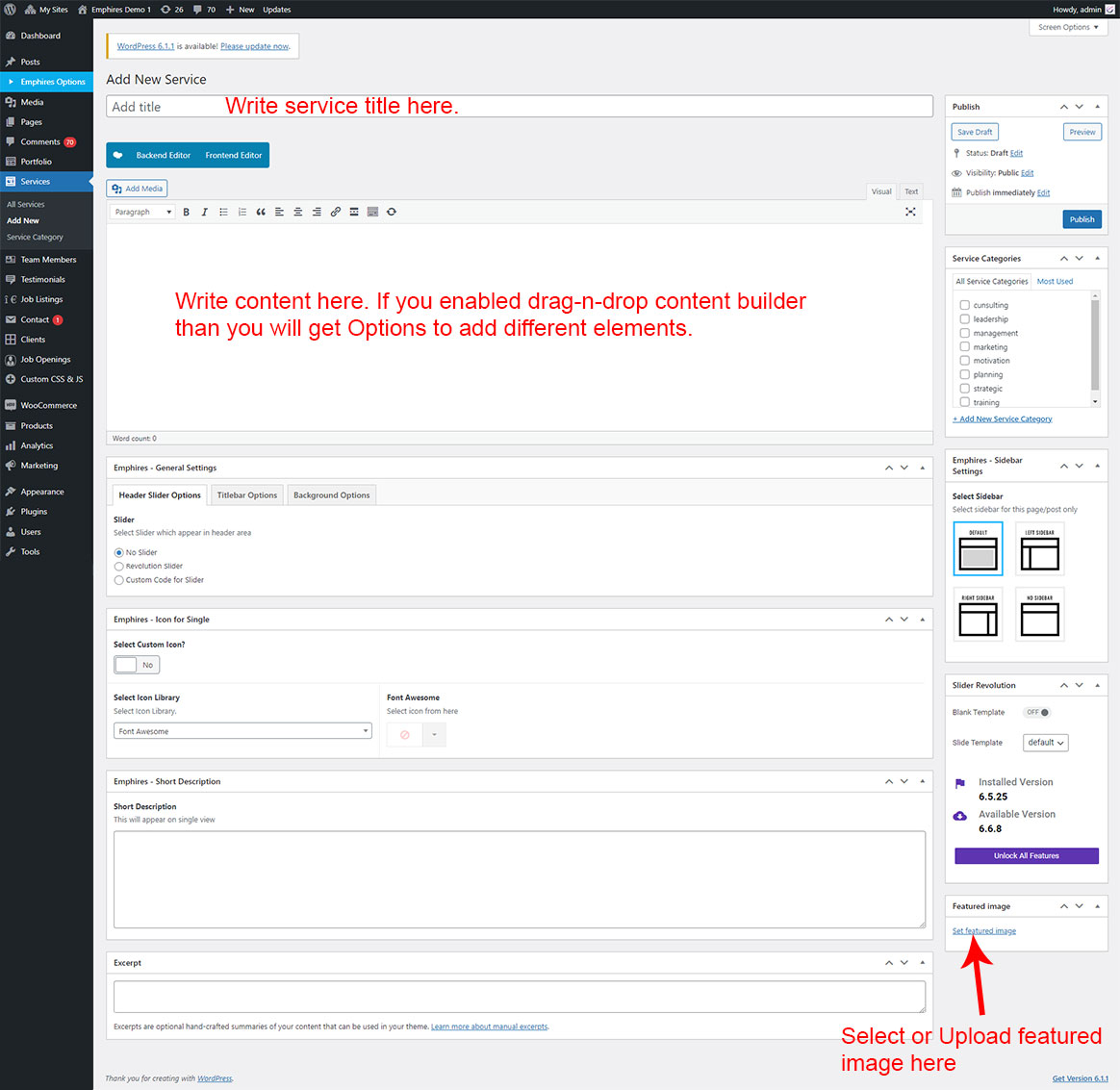
Task: Select the Revolution Slider radio option
Action: point(119,567)
